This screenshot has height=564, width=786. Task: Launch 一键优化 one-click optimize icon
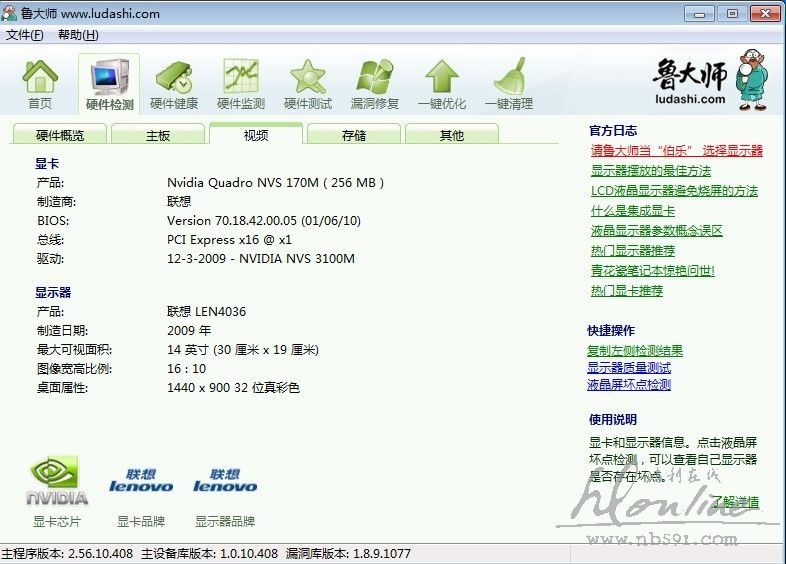pyautogui.click(x=442, y=78)
